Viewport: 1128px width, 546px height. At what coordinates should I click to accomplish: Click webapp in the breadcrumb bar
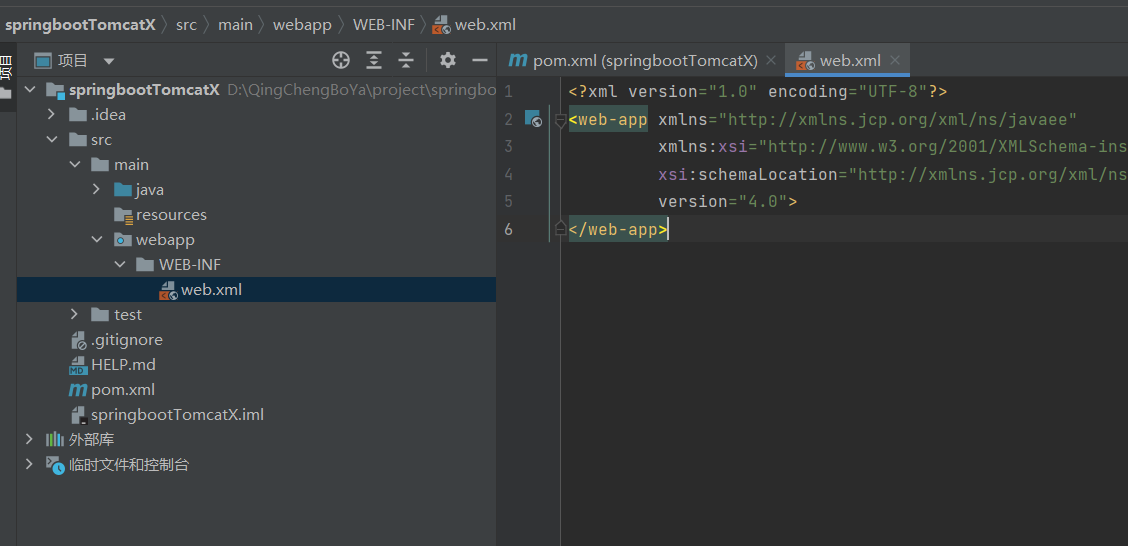(x=302, y=24)
